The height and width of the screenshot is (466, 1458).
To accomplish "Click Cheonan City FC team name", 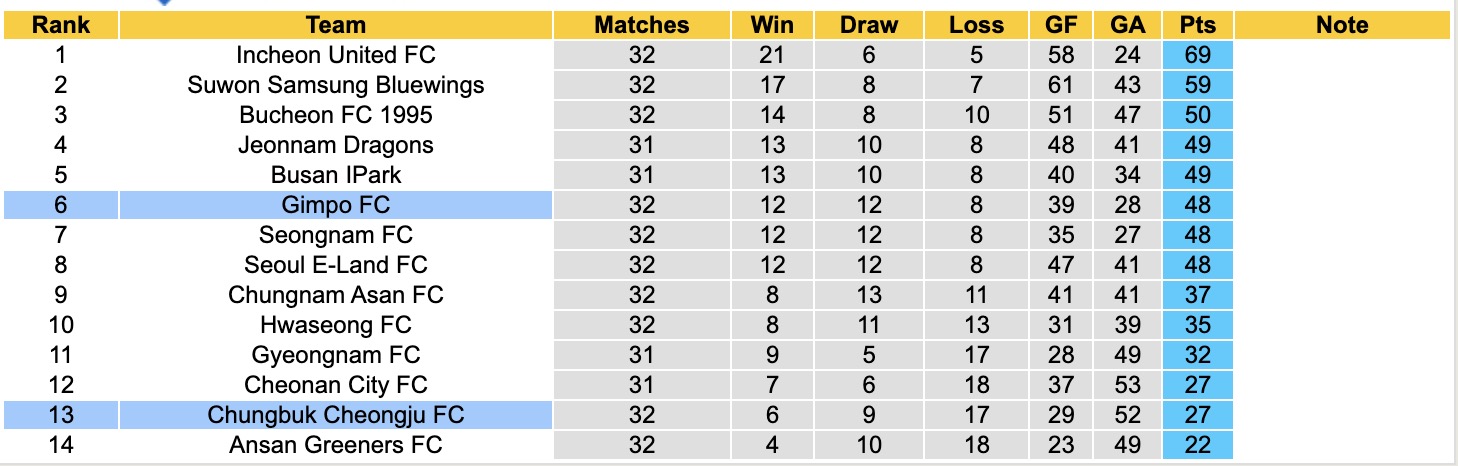I will (336, 385).
